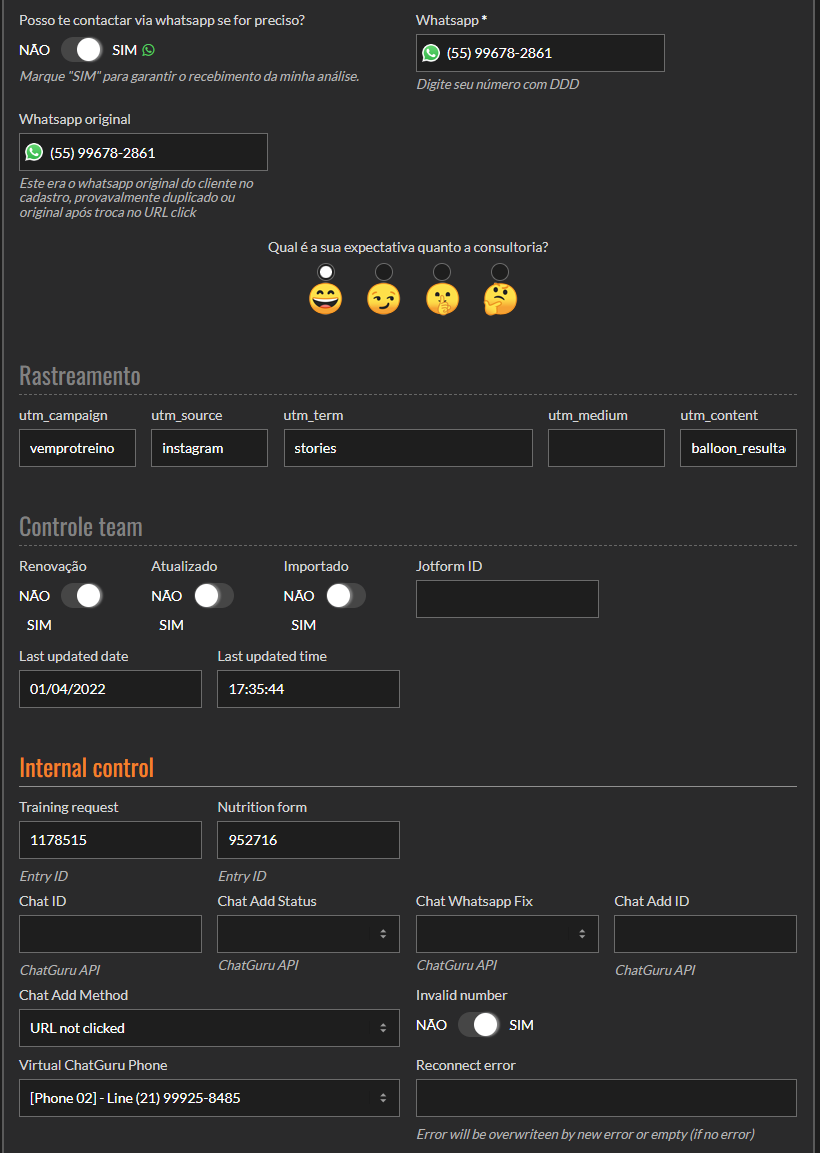The height and width of the screenshot is (1153, 820).
Task: Click the grinning face emoji
Action: pyautogui.click(x=325, y=299)
